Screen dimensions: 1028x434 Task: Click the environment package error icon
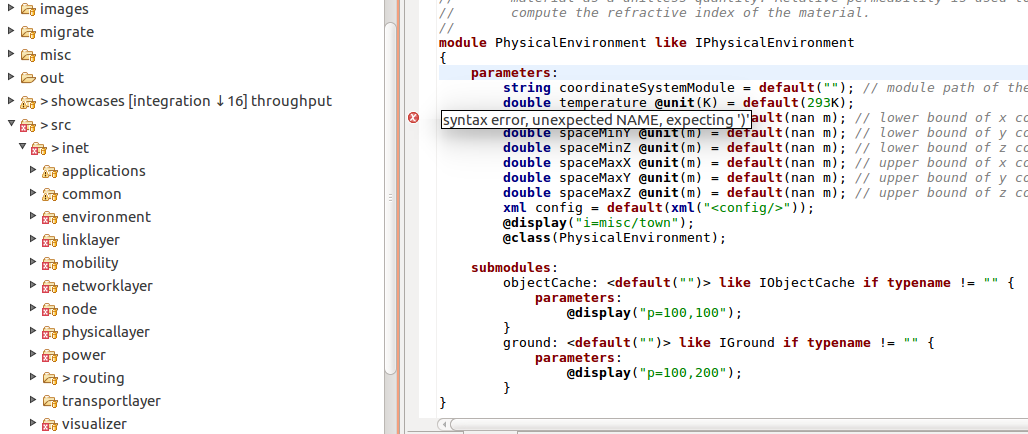50,217
